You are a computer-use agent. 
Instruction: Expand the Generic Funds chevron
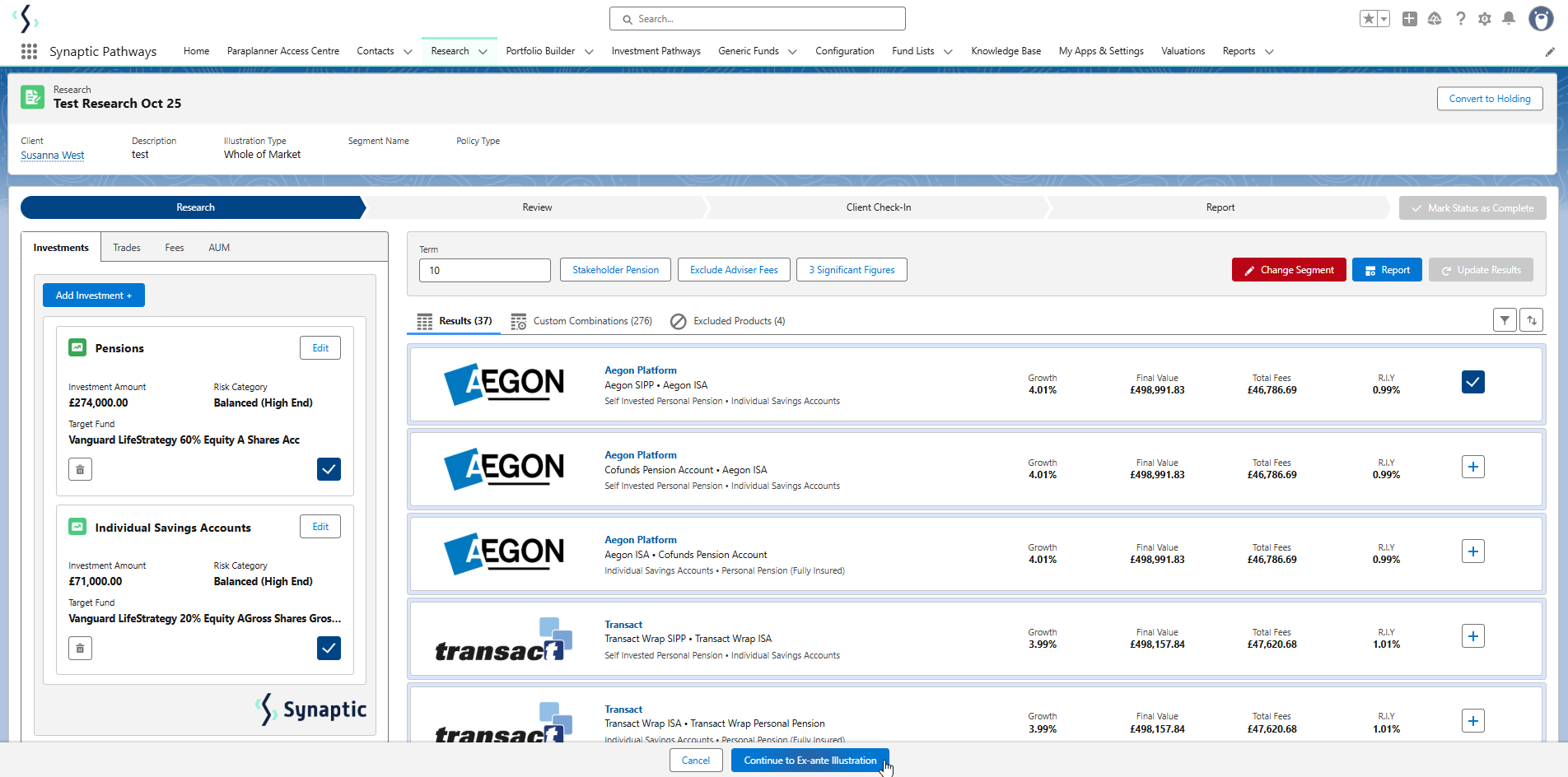(x=792, y=52)
